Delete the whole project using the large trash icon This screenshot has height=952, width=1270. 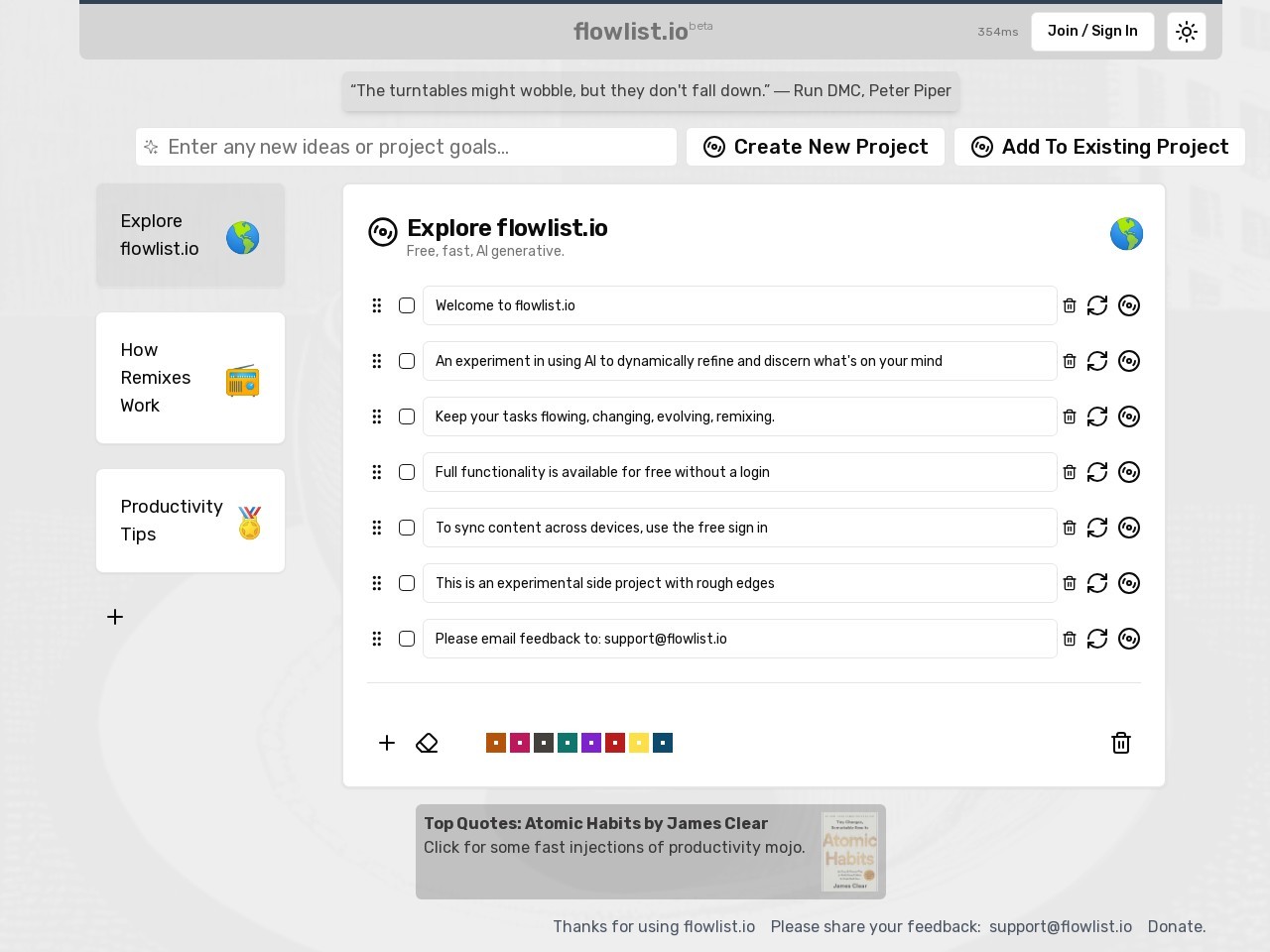(x=1121, y=743)
